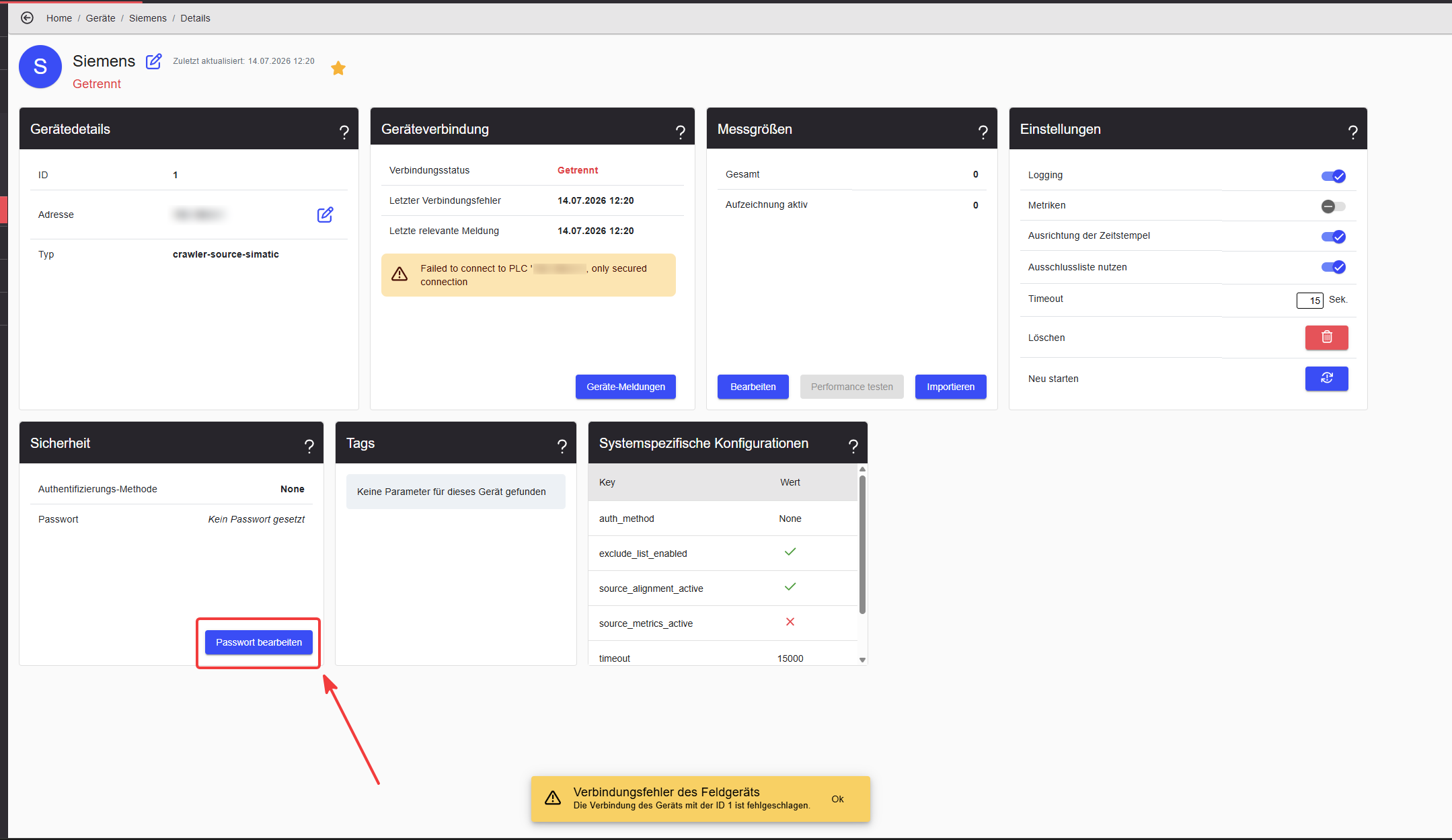Click Letzter Verbindungsfehler timestamp
1452x840 pixels.
pos(596,200)
